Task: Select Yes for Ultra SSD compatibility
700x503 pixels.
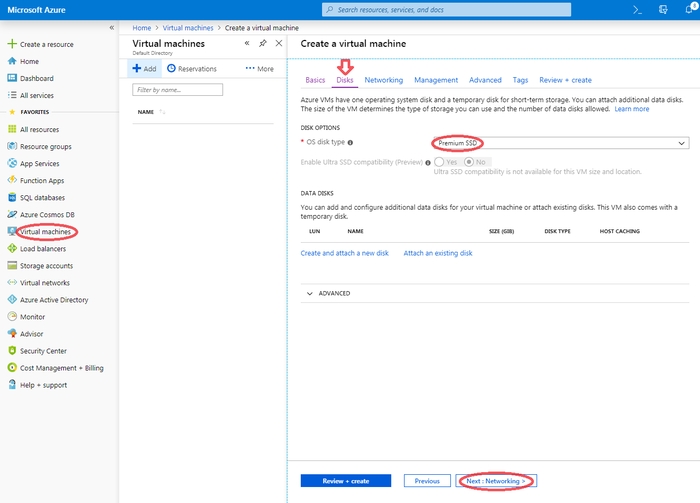Action: tap(440, 162)
